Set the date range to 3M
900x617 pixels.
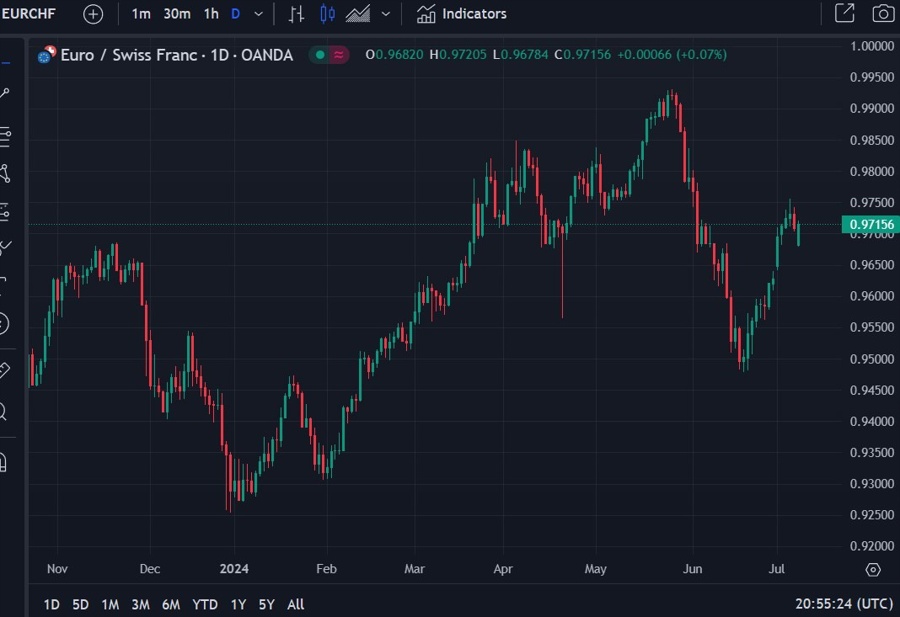pyautogui.click(x=141, y=604)
